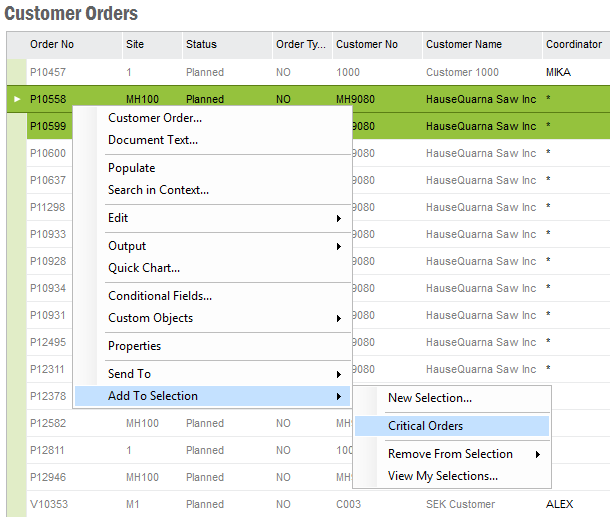Select Conditional Fields... menu item
This screenshot has height=517, width=610.
160,296
